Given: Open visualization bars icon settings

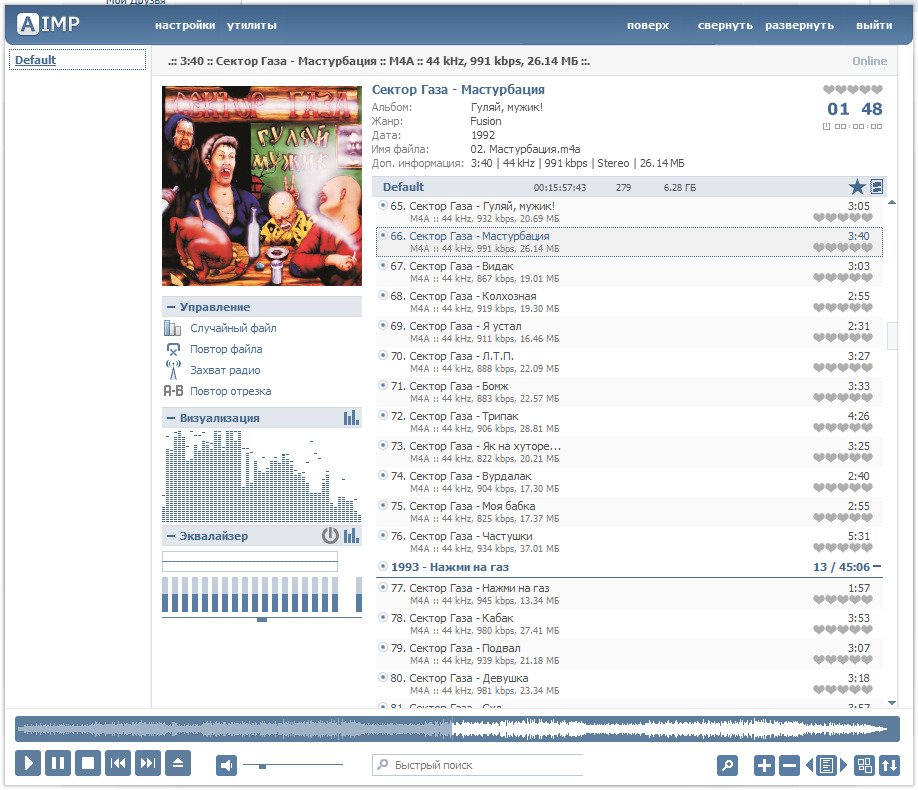Looking at the screenshot, I should tap(351, 418).
